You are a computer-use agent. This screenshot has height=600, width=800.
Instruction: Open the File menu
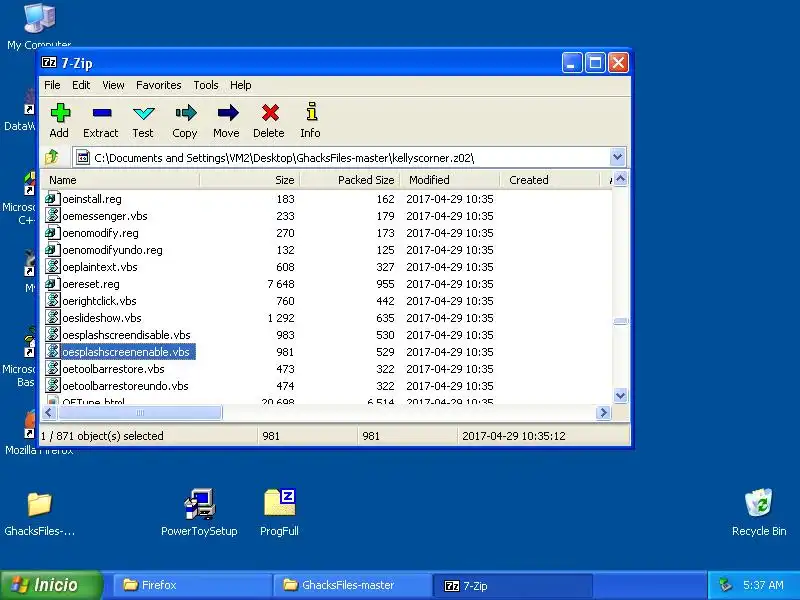52,85
